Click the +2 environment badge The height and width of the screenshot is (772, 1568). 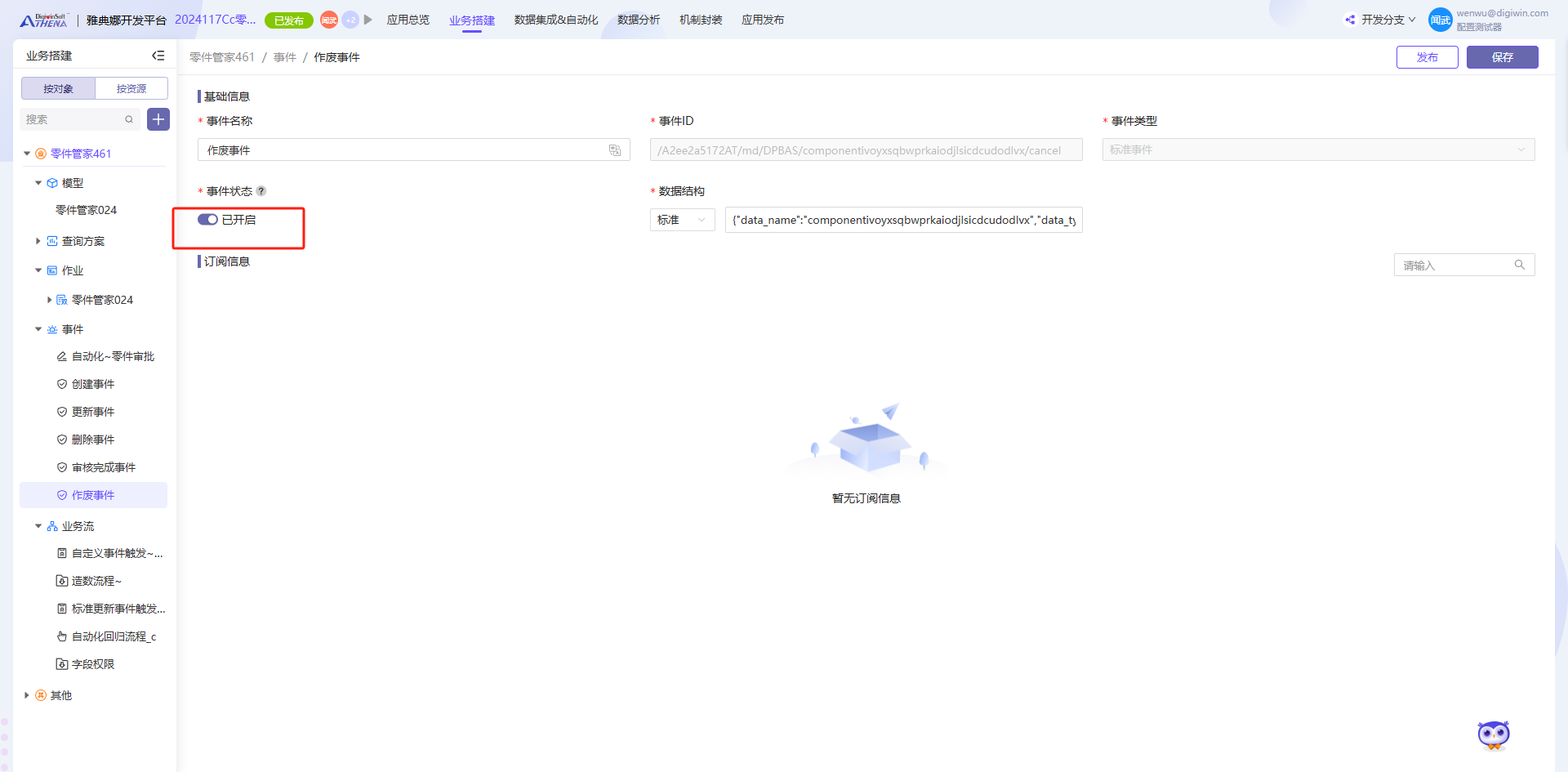pyautogui.click(x=350, y=20)
